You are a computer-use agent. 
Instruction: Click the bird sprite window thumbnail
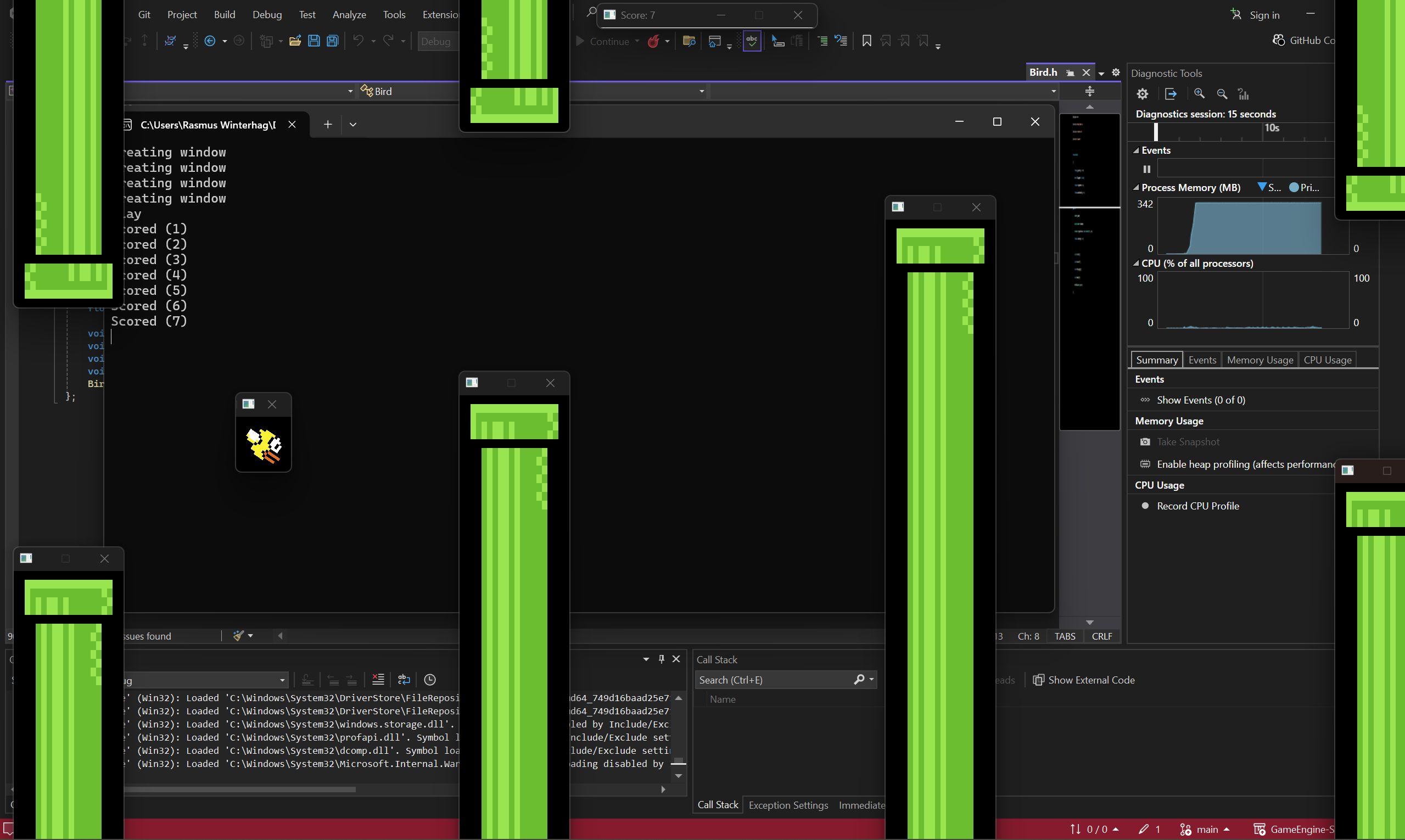pyautogui.click(x=263, y=445)
